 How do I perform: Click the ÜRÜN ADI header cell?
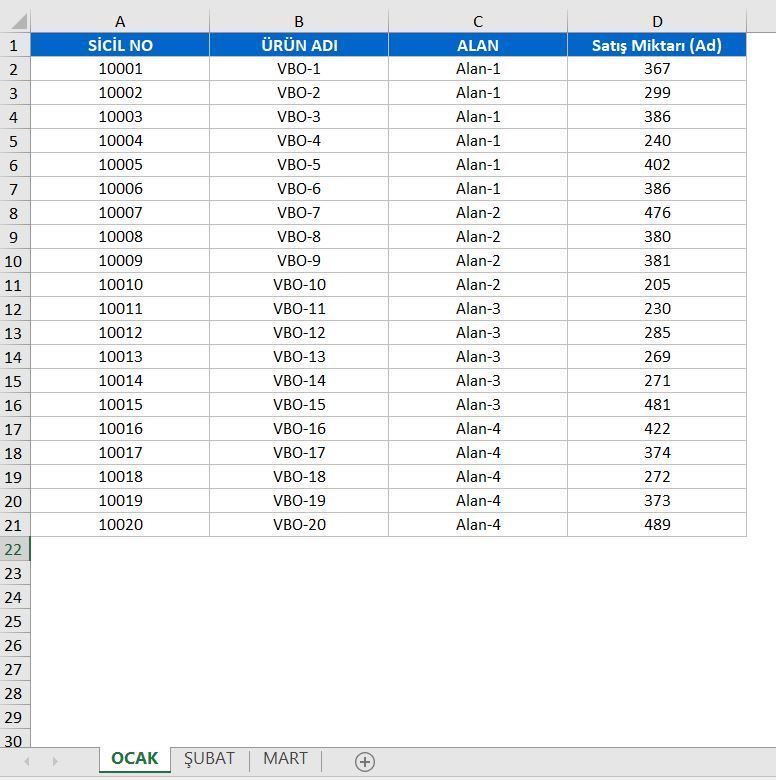(x=299, y=45)
